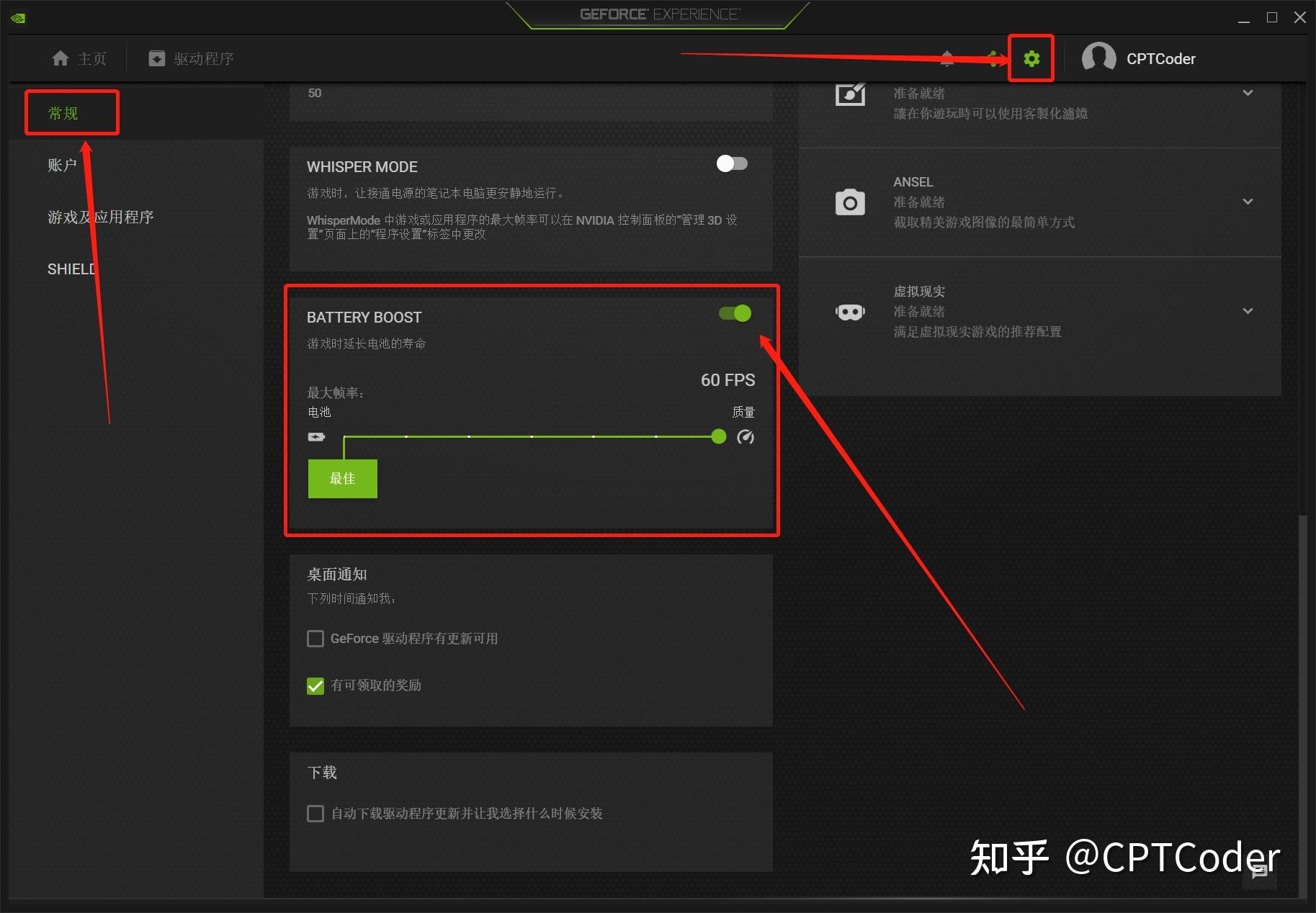The width and height of the screenshot is (1316, 913).
Task: Open SHIELD in the sidebar
Action: point(72,269)
